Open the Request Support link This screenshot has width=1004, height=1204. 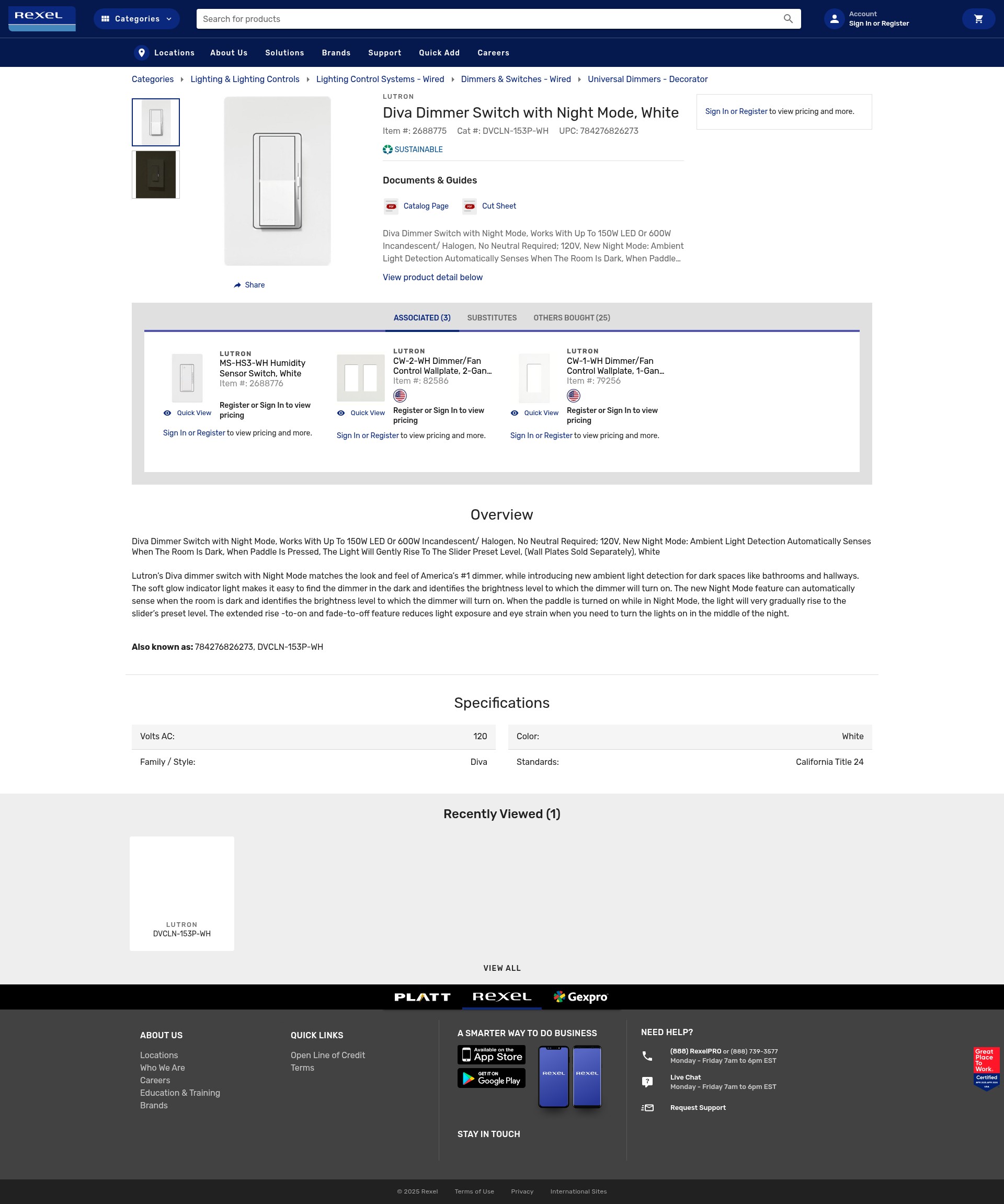(x=698, y=1108)
